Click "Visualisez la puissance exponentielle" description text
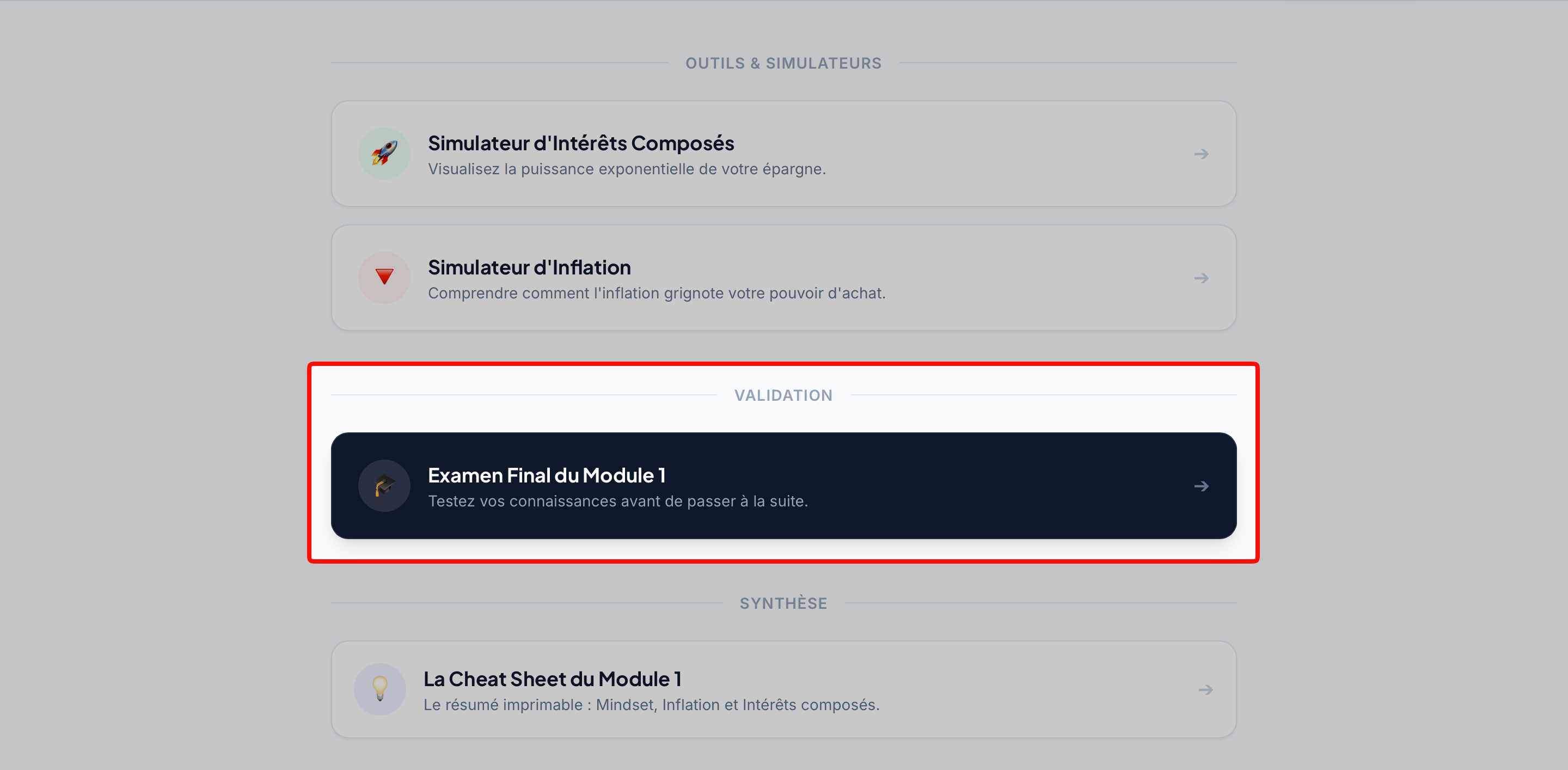The height and width of the screenshot is (770, 1568). click(626, 169)
